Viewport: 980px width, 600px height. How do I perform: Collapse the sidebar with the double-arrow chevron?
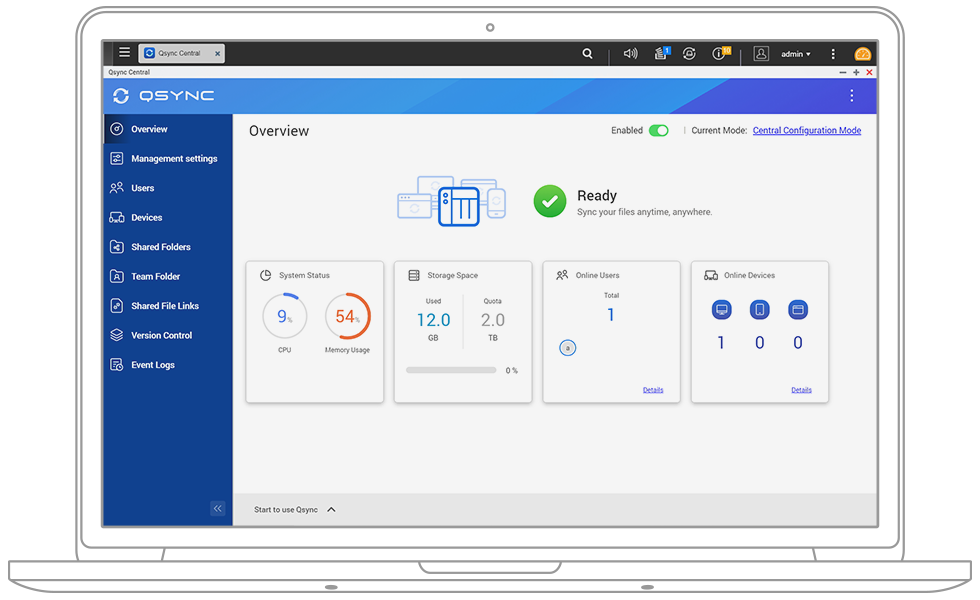point(218,509)
